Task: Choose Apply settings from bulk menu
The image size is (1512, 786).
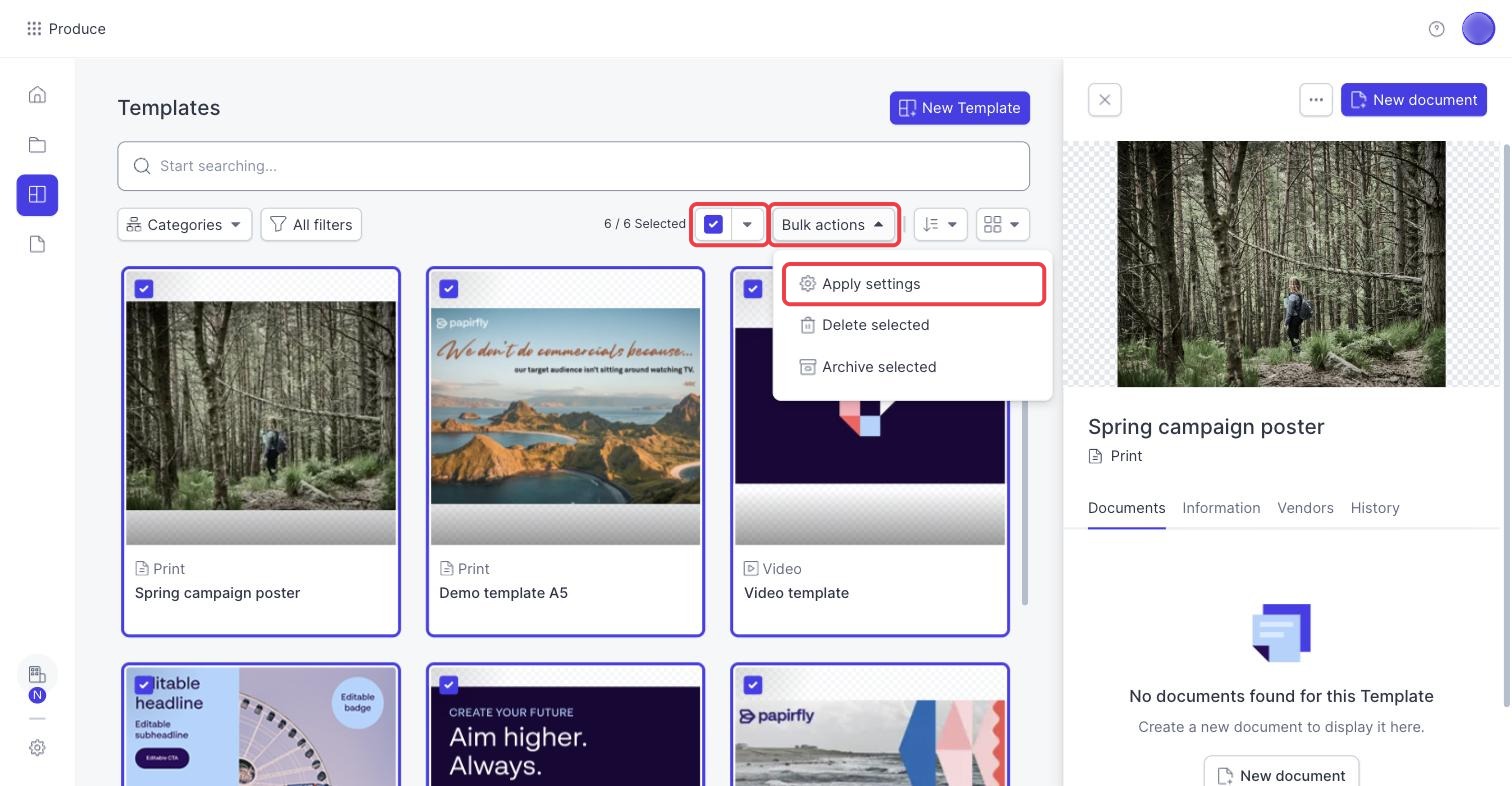Action: click(913, 284)
